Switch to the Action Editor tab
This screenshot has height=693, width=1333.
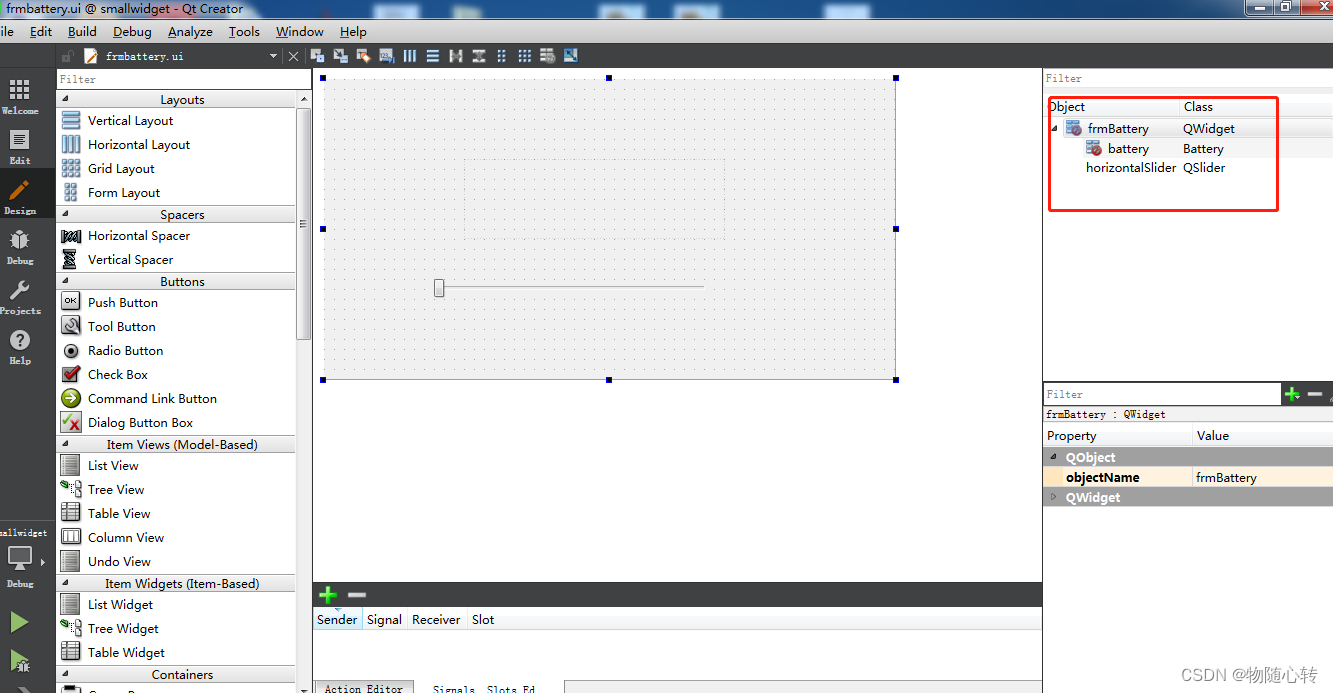[x=363, y=687]
